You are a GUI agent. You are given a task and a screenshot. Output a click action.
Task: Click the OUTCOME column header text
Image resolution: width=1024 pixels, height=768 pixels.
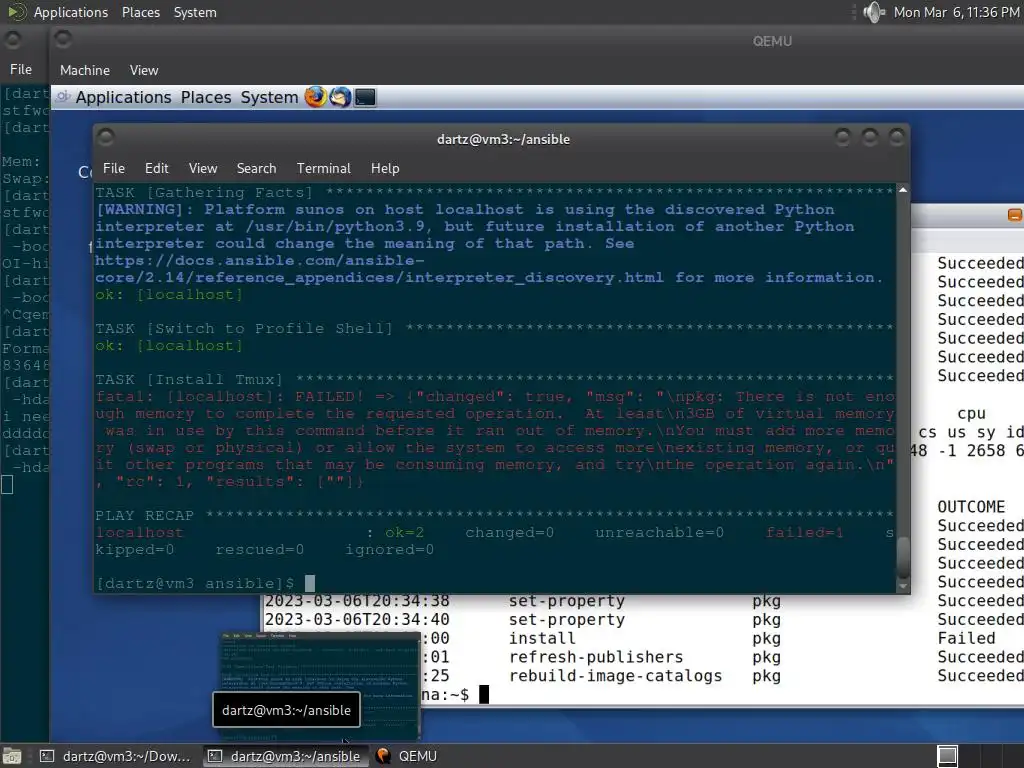pos(971,507)
